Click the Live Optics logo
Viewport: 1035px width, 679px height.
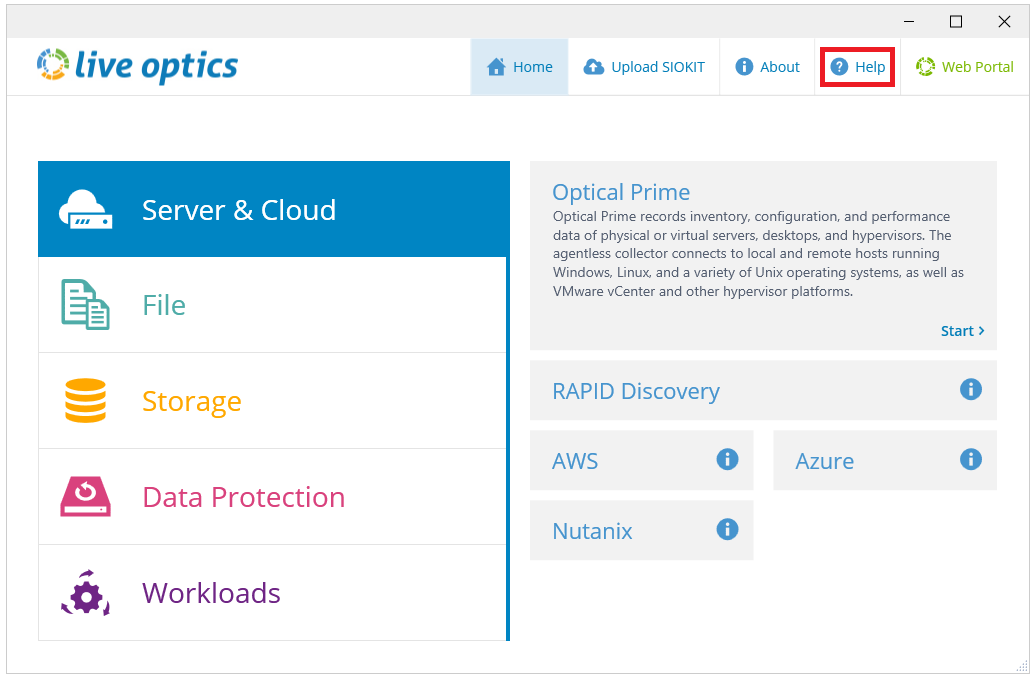(x=136, y=66)
